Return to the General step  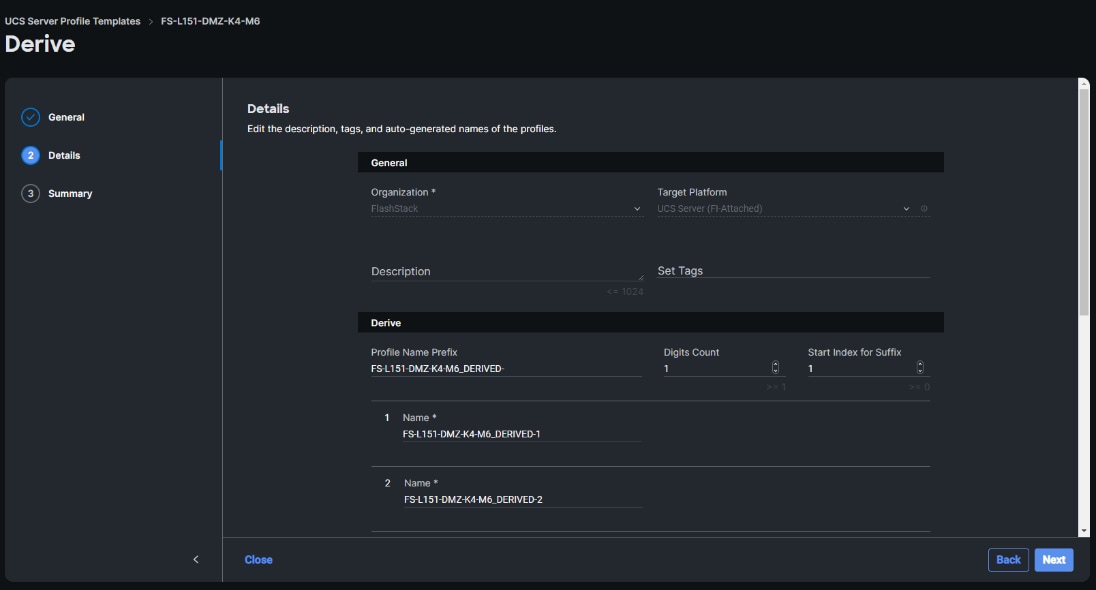point(66,117)
